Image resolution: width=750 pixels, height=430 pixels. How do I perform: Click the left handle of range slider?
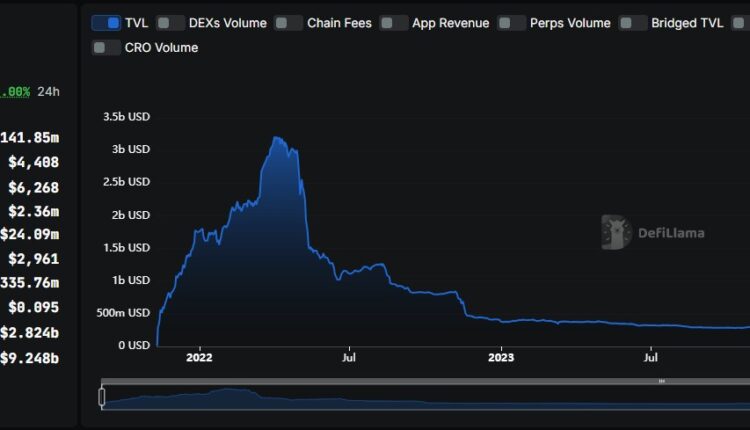tap(102, 397)
